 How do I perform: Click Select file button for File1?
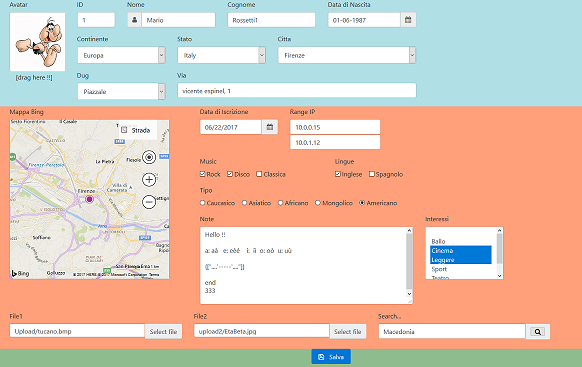[163, 331]
